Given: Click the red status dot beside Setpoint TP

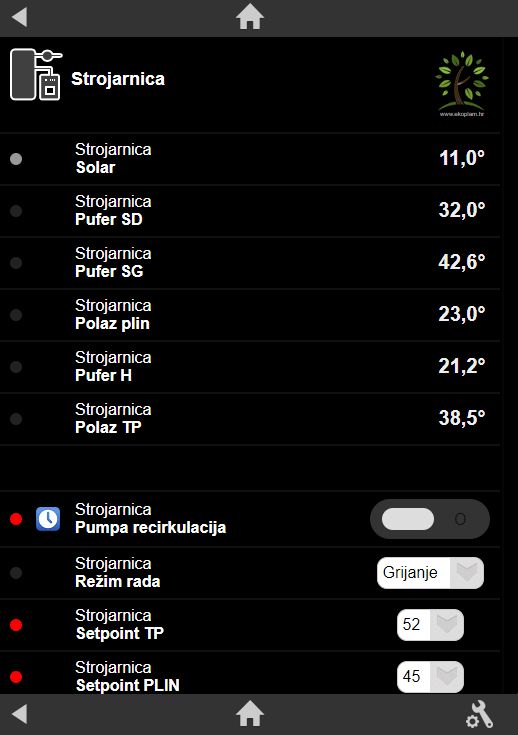Looking at the screenshot, I should click(16, 625).
